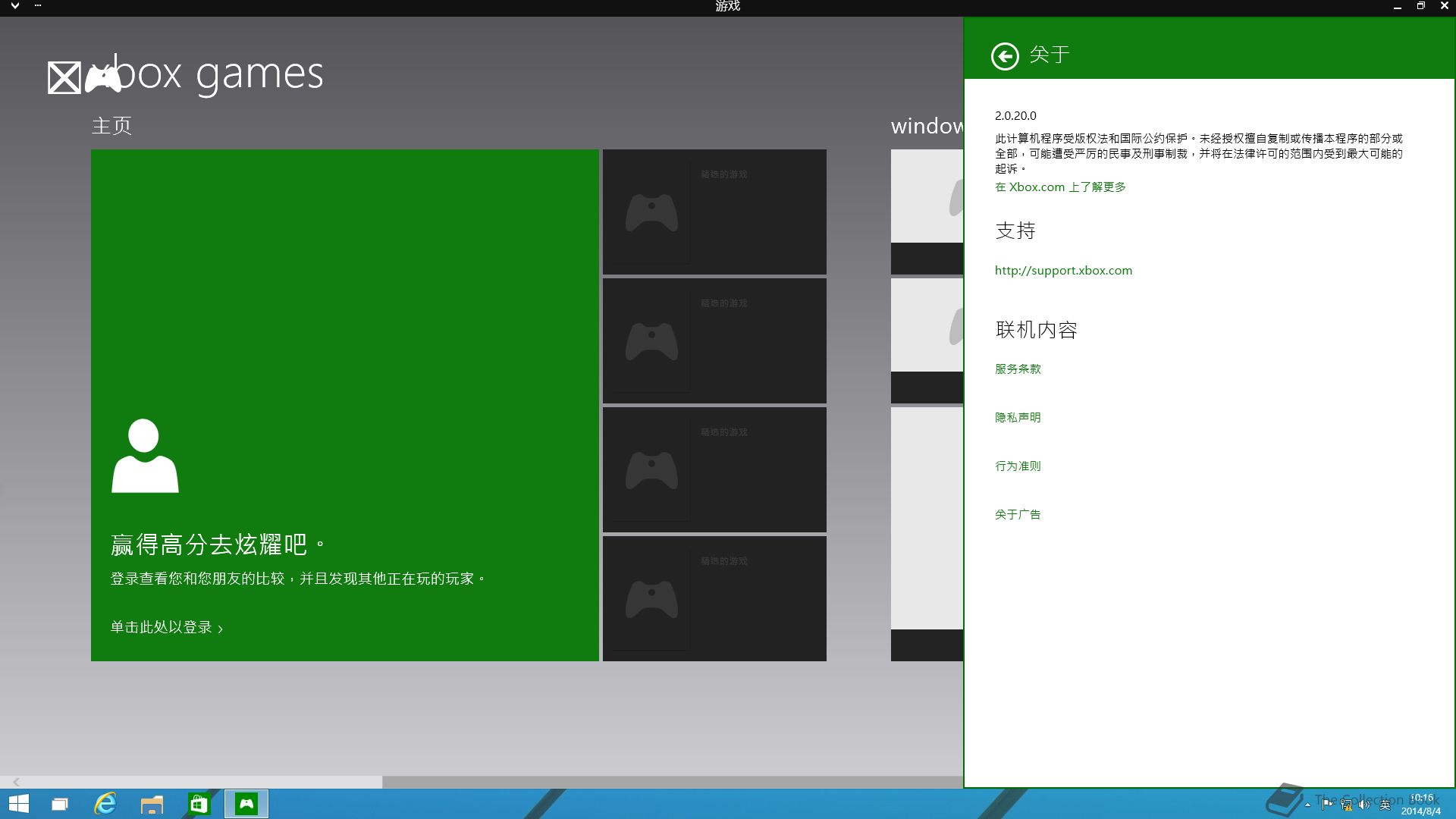Click the 赢得高分去炫耀吧 headline
The height and width of the screenshot is (819, 1456).
pyautogui.click(x=218, y=544)
